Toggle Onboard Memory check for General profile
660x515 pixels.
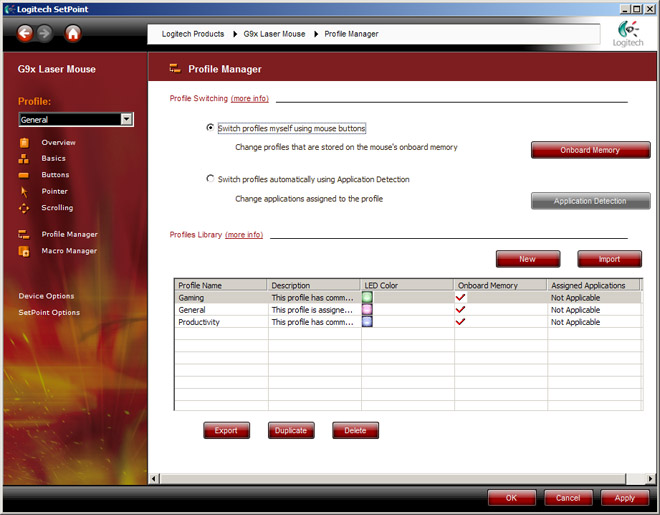click(x=460, y=310)
